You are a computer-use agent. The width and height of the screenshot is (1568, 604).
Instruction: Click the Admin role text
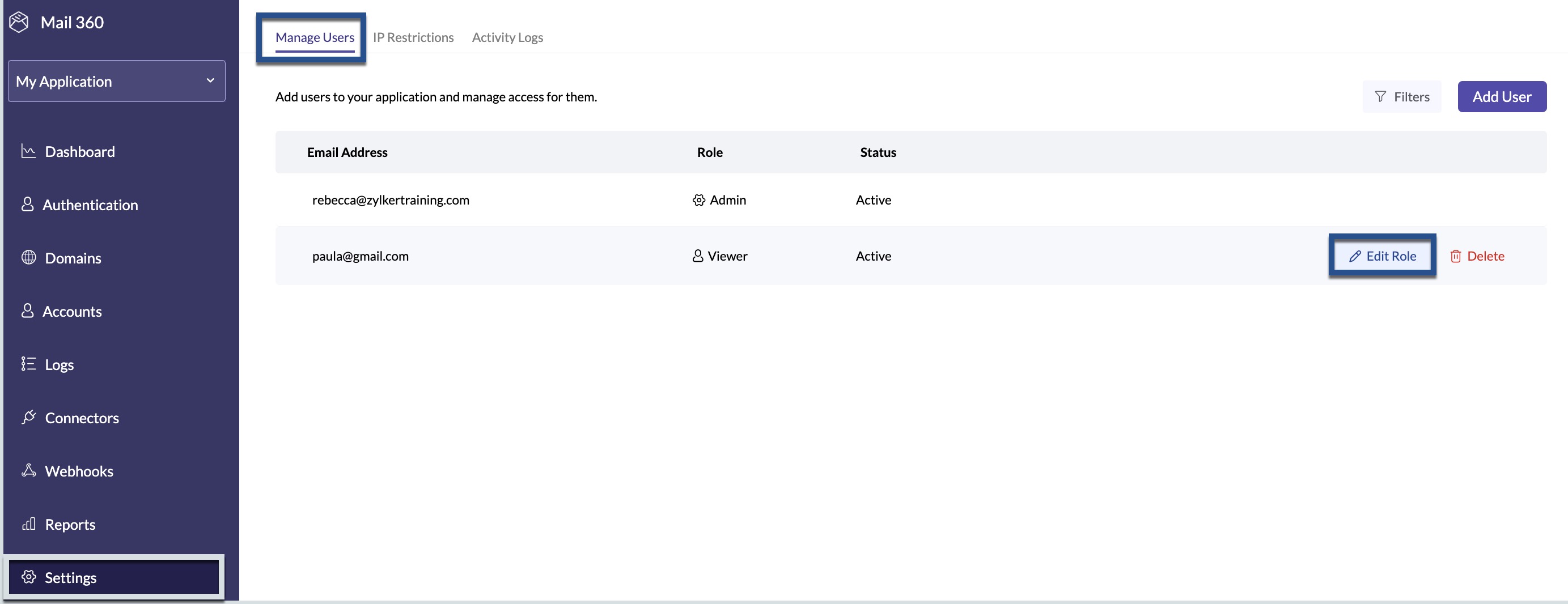[727, 200]
